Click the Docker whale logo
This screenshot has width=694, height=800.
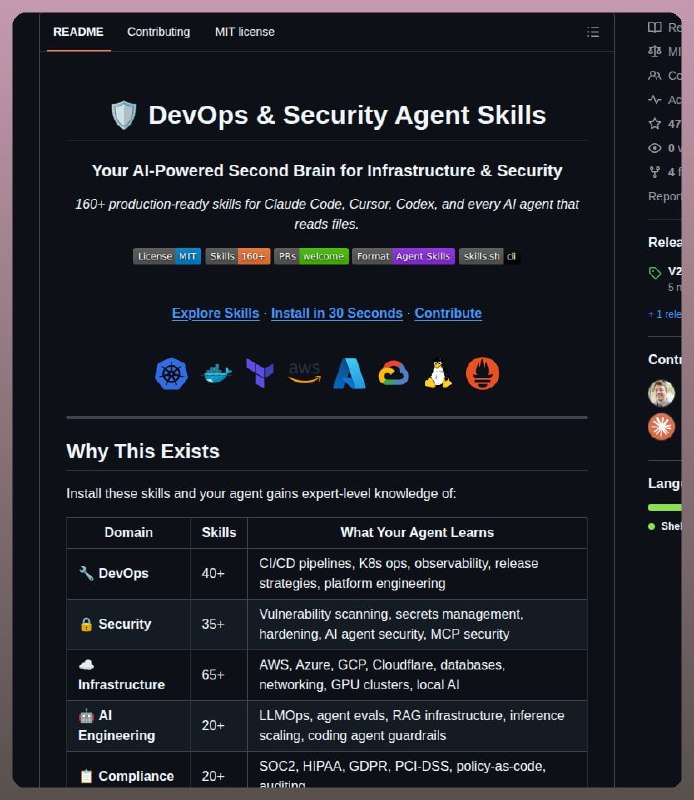217,374
